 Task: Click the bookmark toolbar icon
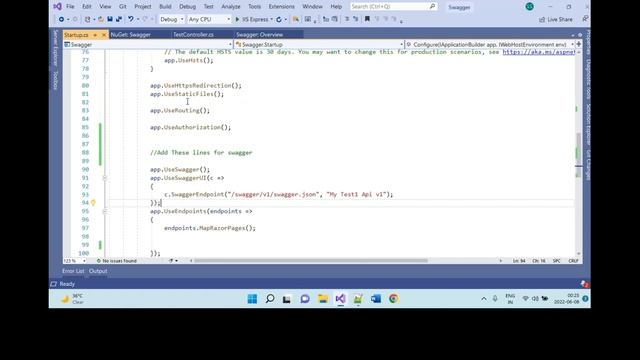[367, 19]
